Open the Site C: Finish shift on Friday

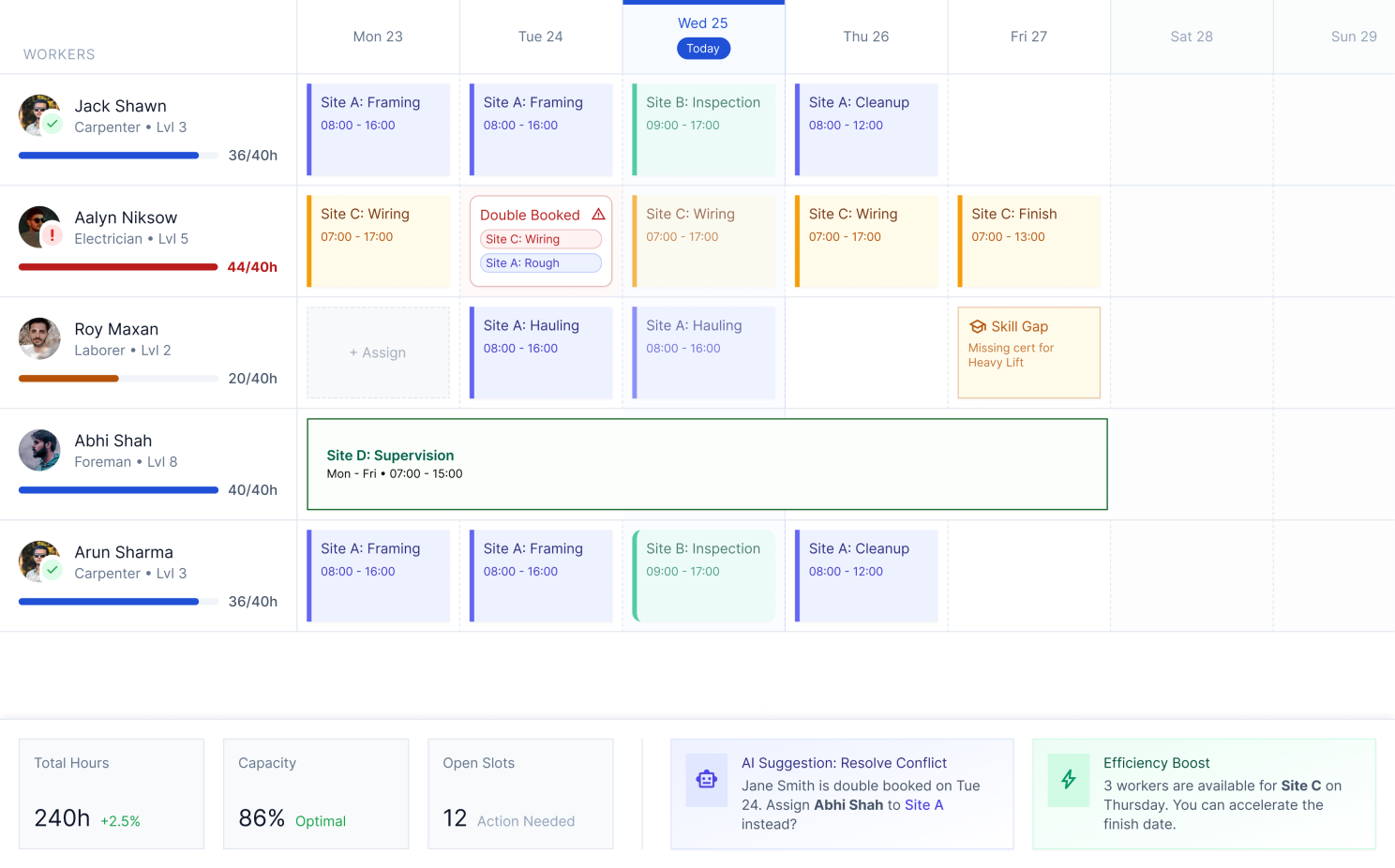click(1028, 241)
